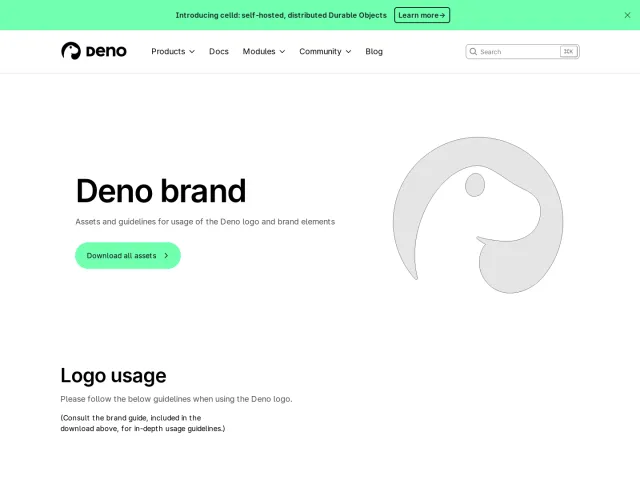Click the Deno brand heading
Screen dimensions: 640x480
click(x=161, y=191)
